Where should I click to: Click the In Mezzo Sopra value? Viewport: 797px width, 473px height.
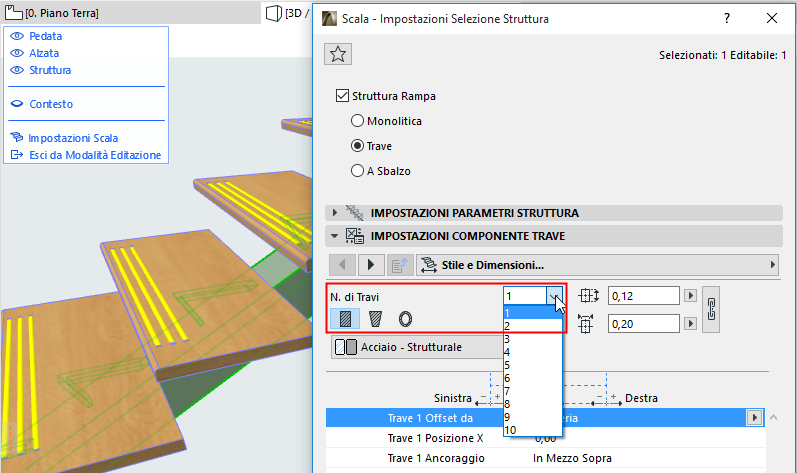click(x=572, y=458)
